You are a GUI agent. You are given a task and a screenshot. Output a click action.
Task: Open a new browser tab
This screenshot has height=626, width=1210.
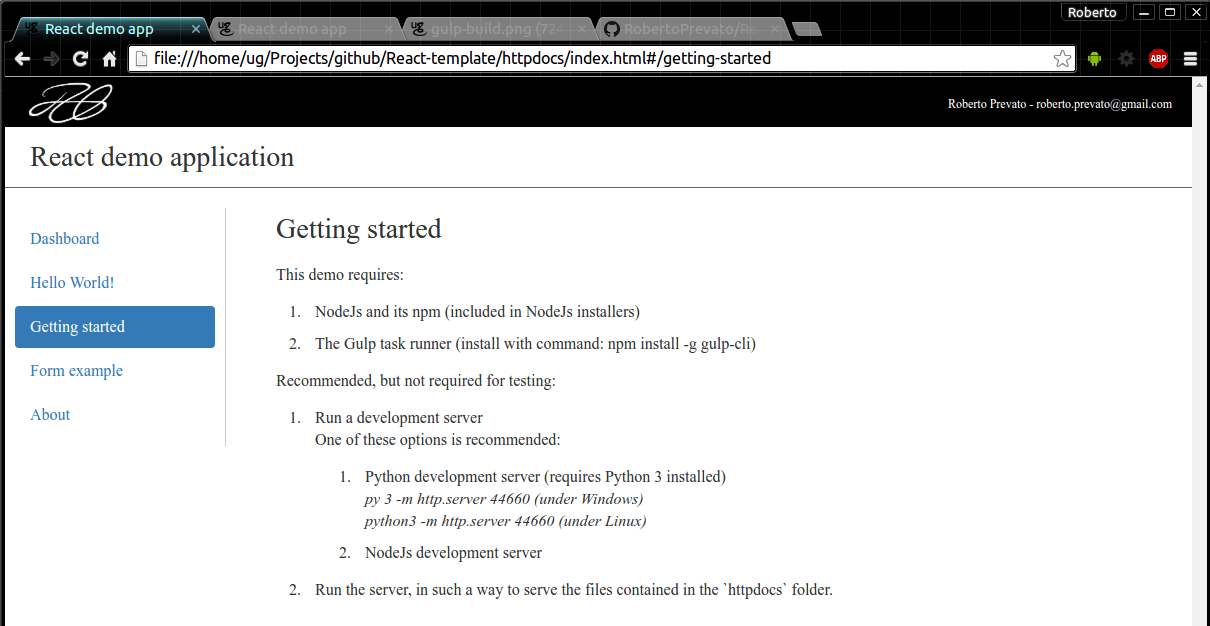coord(807,29)
